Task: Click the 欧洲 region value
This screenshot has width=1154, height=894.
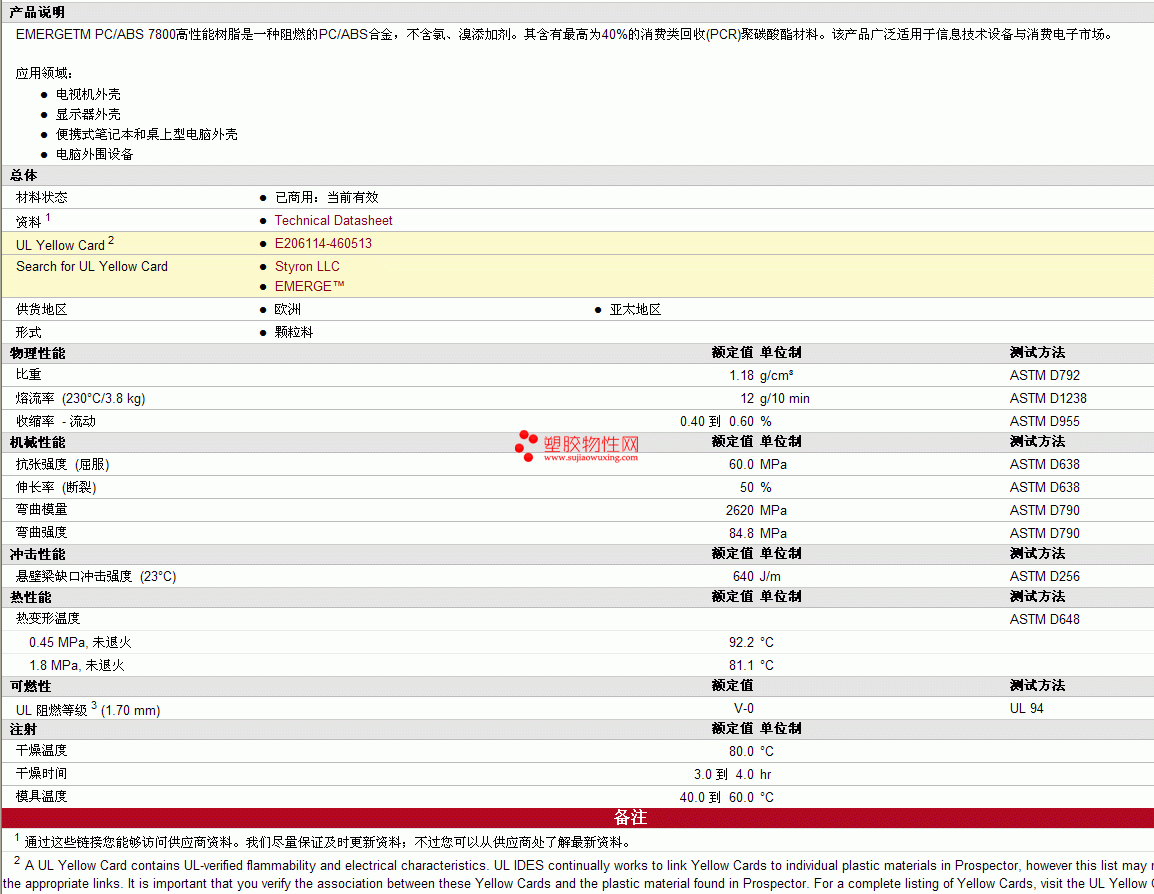Action: 288,309
